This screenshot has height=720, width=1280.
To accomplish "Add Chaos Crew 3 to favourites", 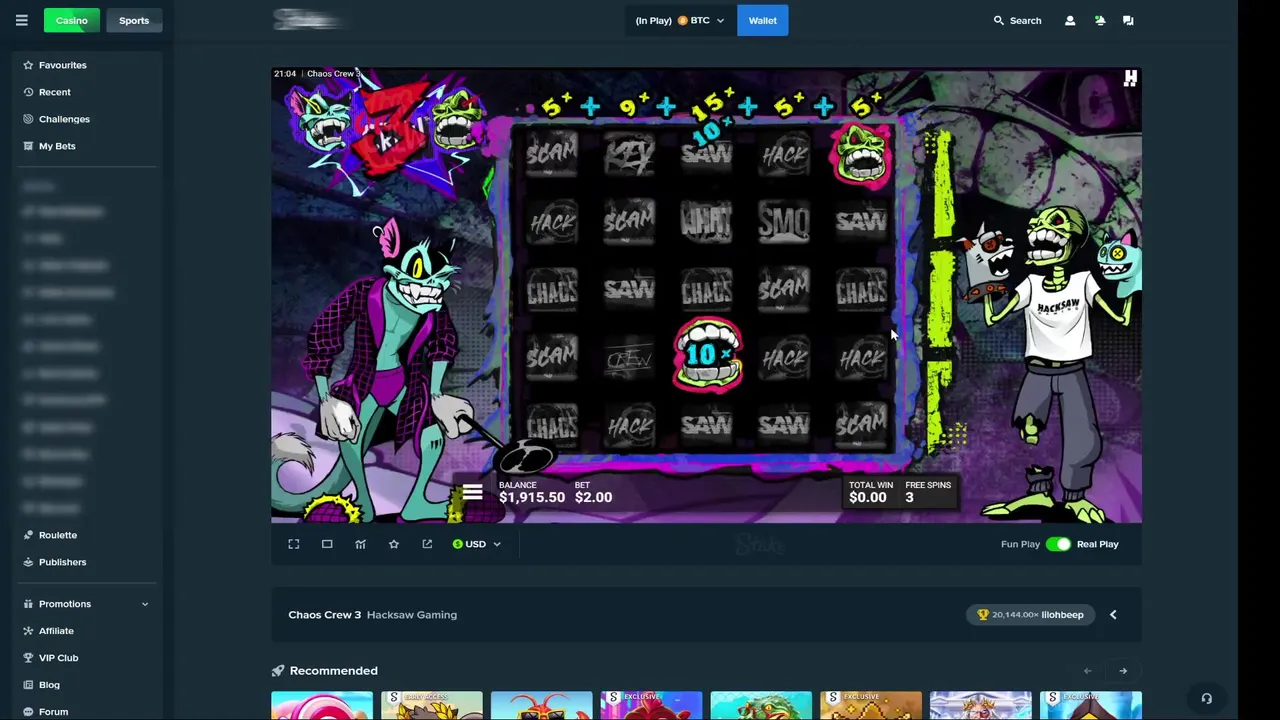I will [x=394, y=544].
